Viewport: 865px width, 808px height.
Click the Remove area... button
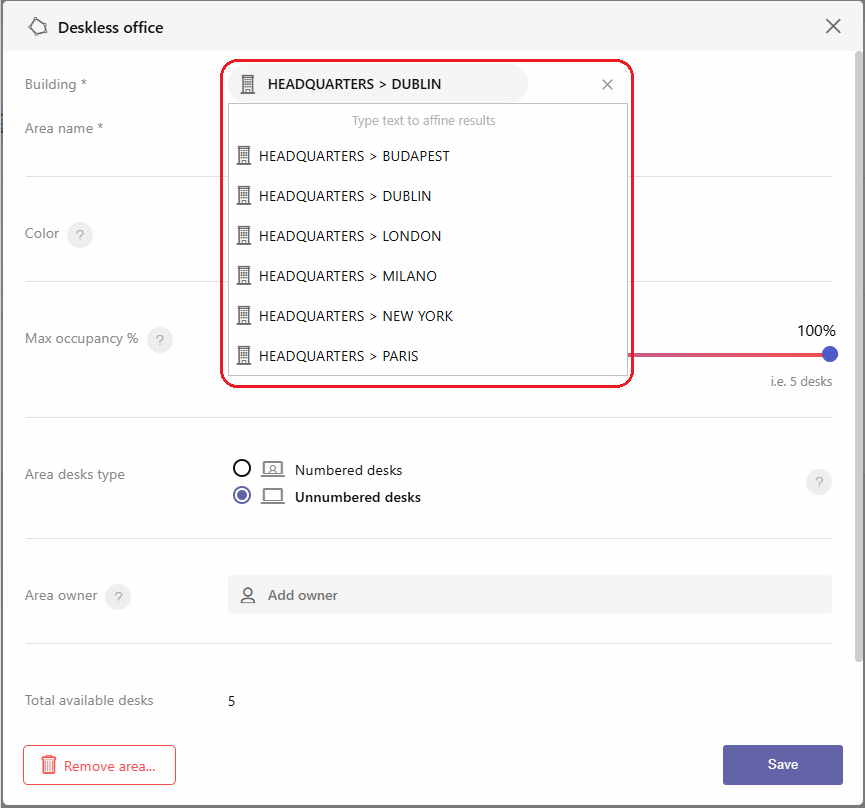(99, 765)
